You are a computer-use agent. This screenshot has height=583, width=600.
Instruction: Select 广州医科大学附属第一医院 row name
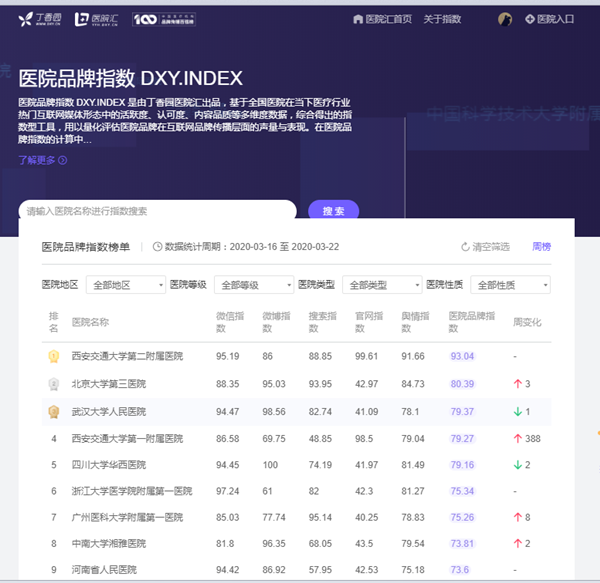(x=127, y=517)
